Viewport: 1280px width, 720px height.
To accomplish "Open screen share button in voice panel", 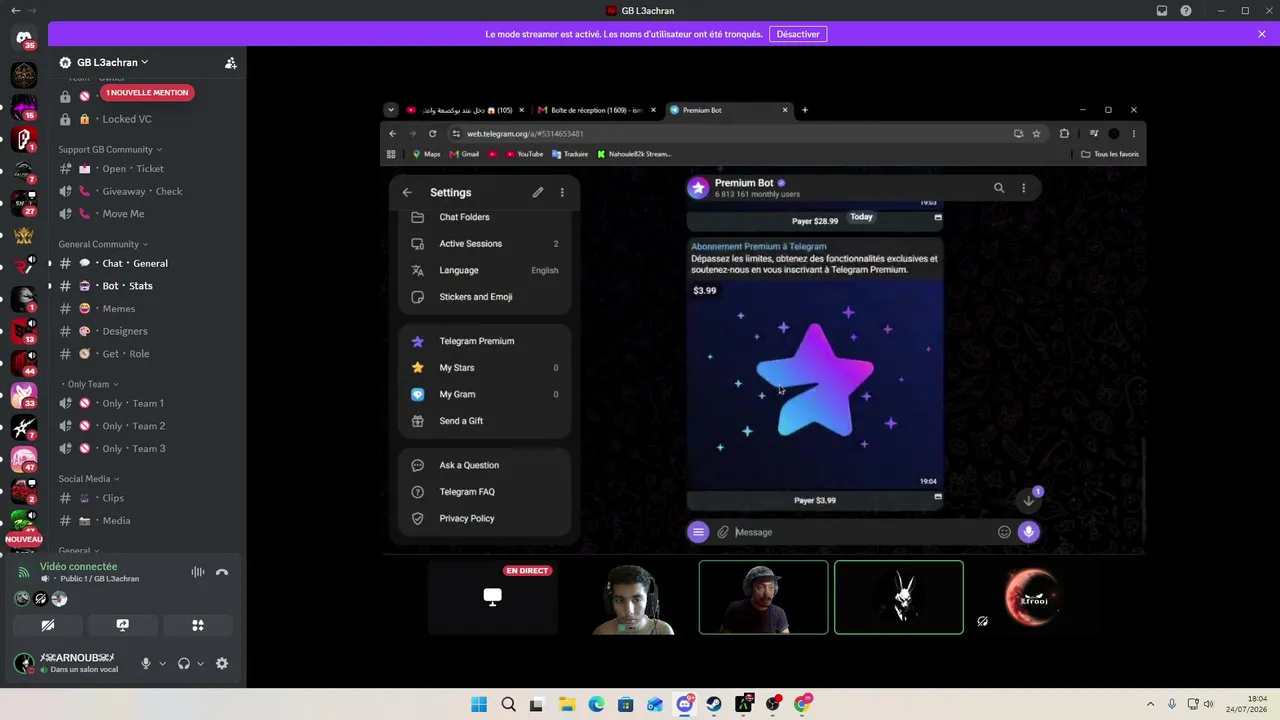I will [122, 625].
